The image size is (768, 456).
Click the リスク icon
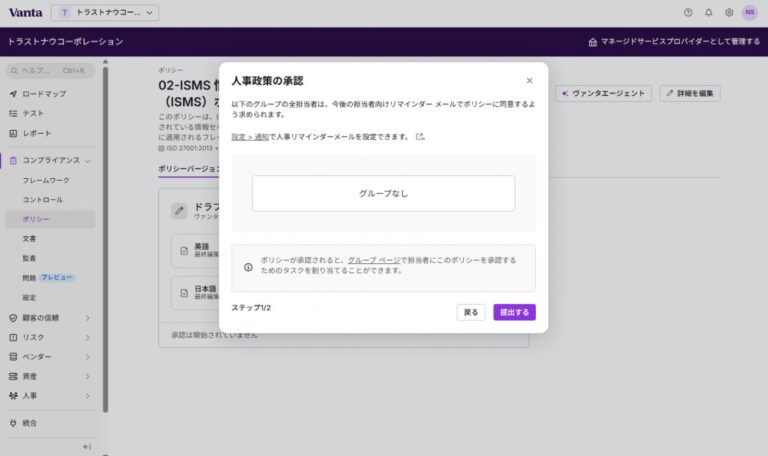(13, 337)
